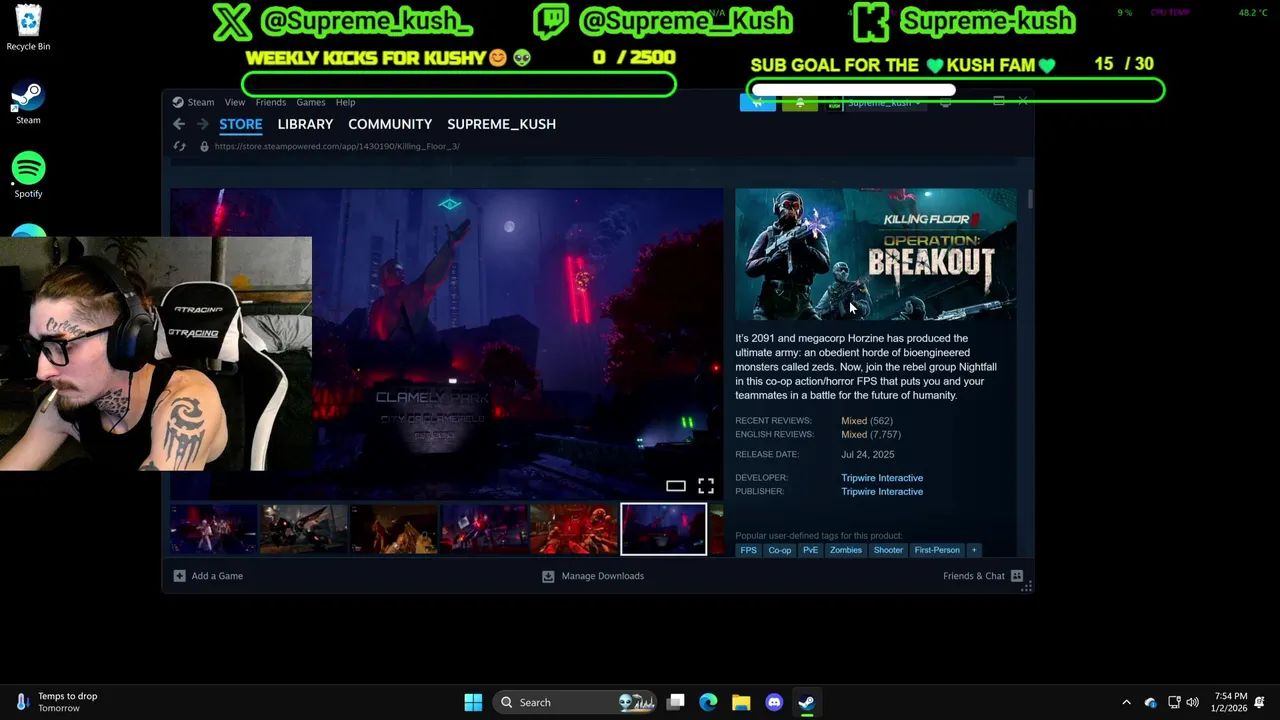Open the Recycle Bin desktop icon
This screenshot has height=720, width=1280.
(x=28, y=27)
